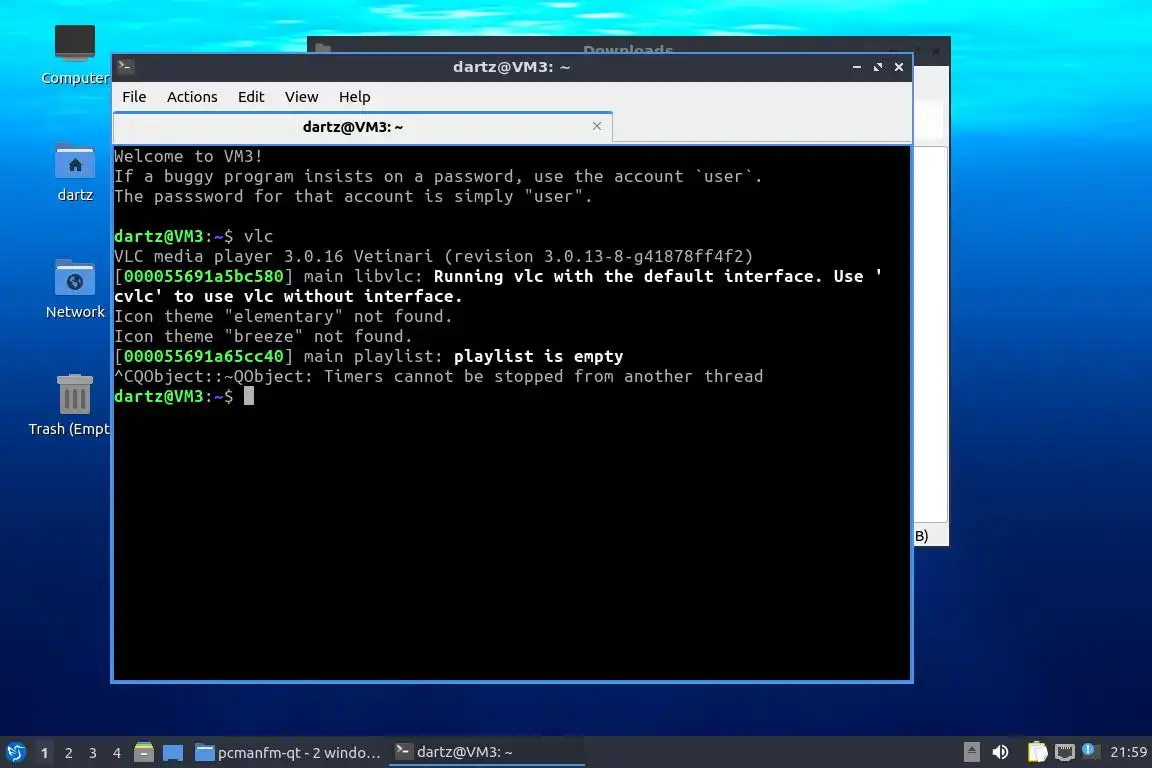
Task: Click 'Icon theme "elementary" not found.' line
Action: pos(283,317)
